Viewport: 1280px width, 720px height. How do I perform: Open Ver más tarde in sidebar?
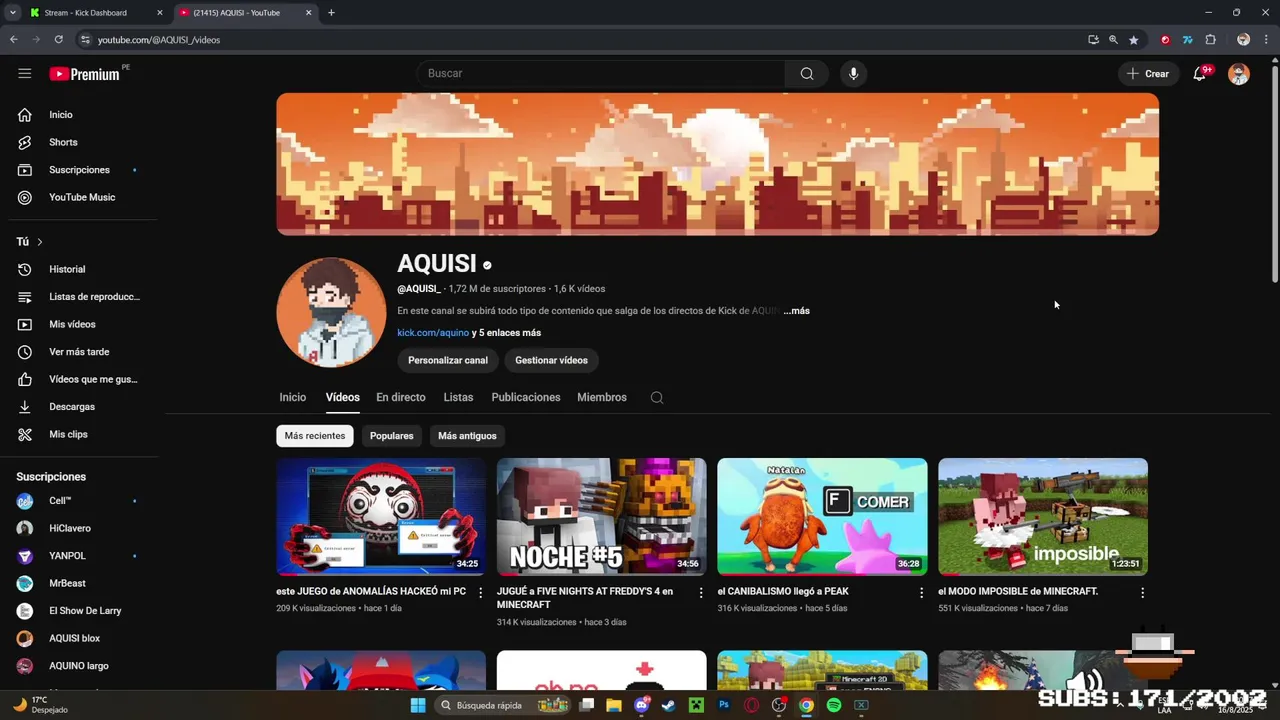[x=80, y=352]
